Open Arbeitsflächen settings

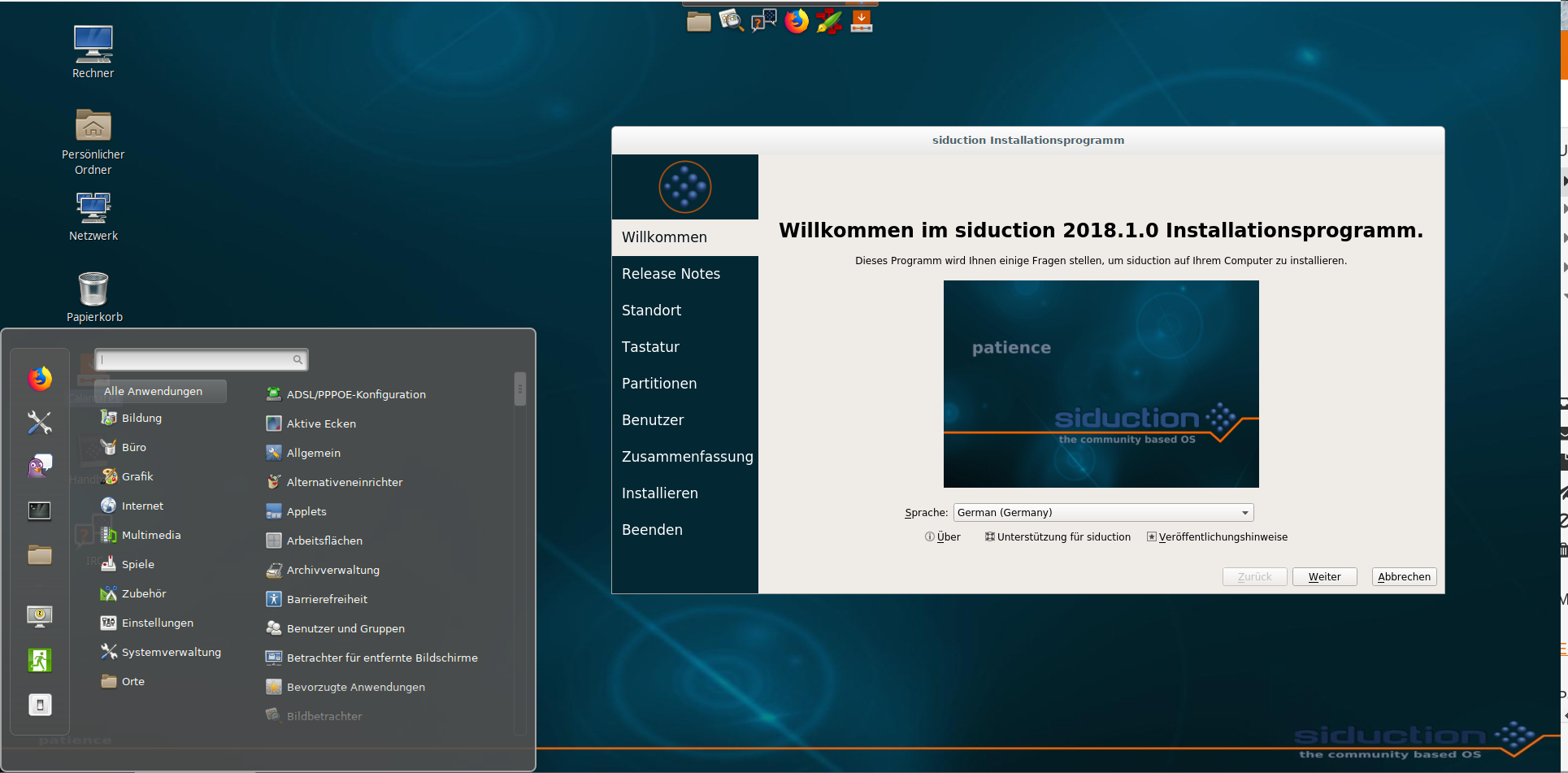coord(315,541)
